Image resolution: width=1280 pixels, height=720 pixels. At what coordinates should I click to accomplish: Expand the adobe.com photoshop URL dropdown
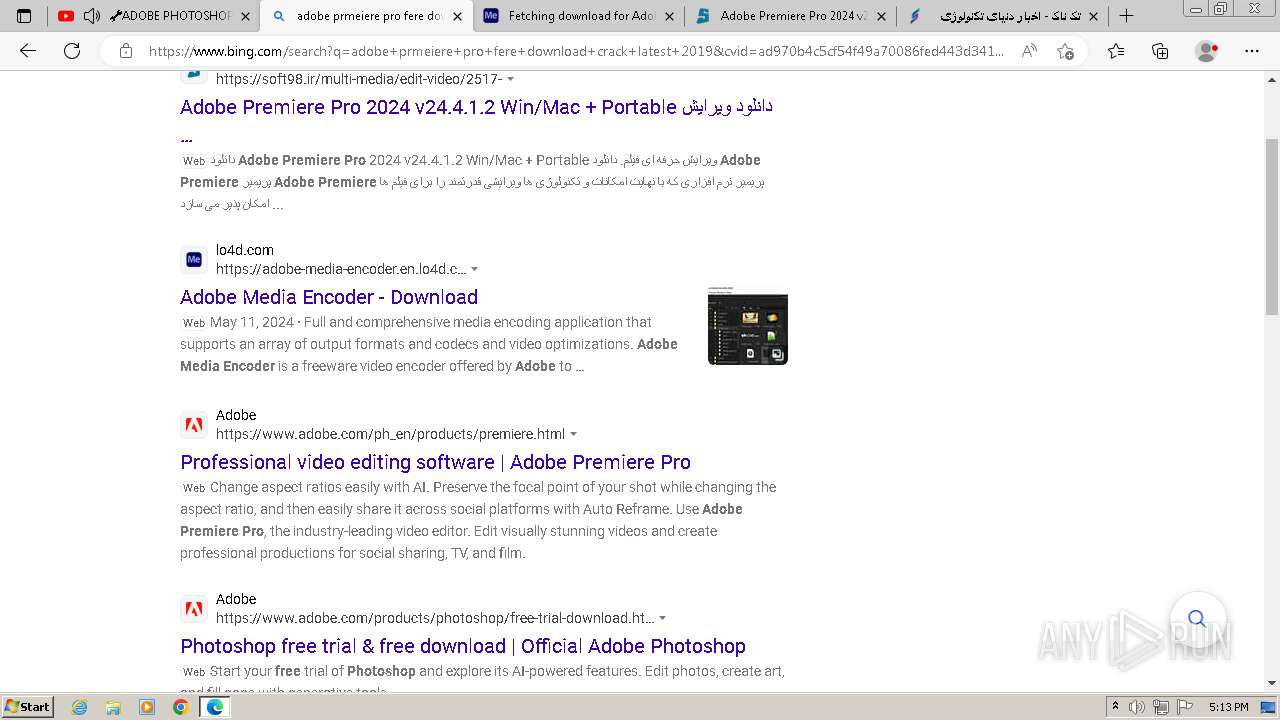(663, 618)
